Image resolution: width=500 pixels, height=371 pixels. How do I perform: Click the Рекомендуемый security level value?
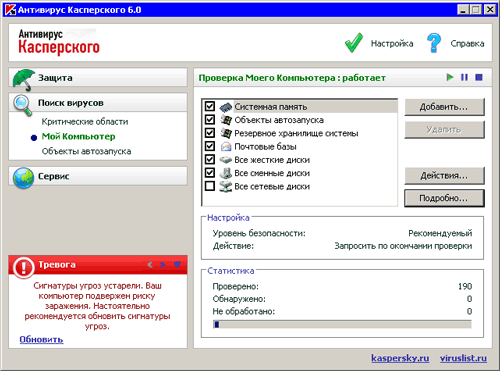(x=440, y=233)
